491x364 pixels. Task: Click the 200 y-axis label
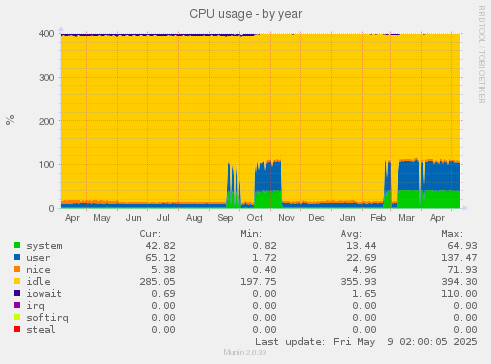[47, 121]
